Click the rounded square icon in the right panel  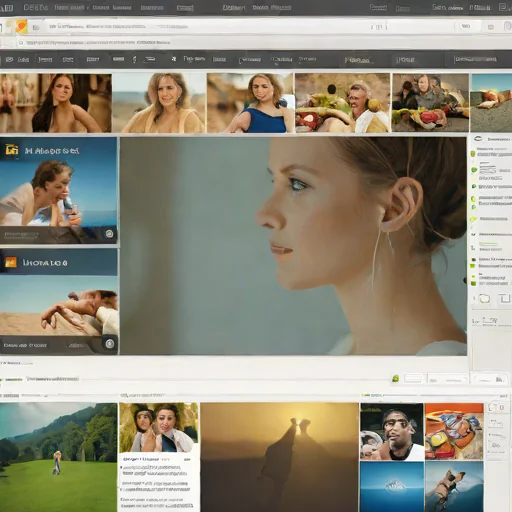(484, 298)
